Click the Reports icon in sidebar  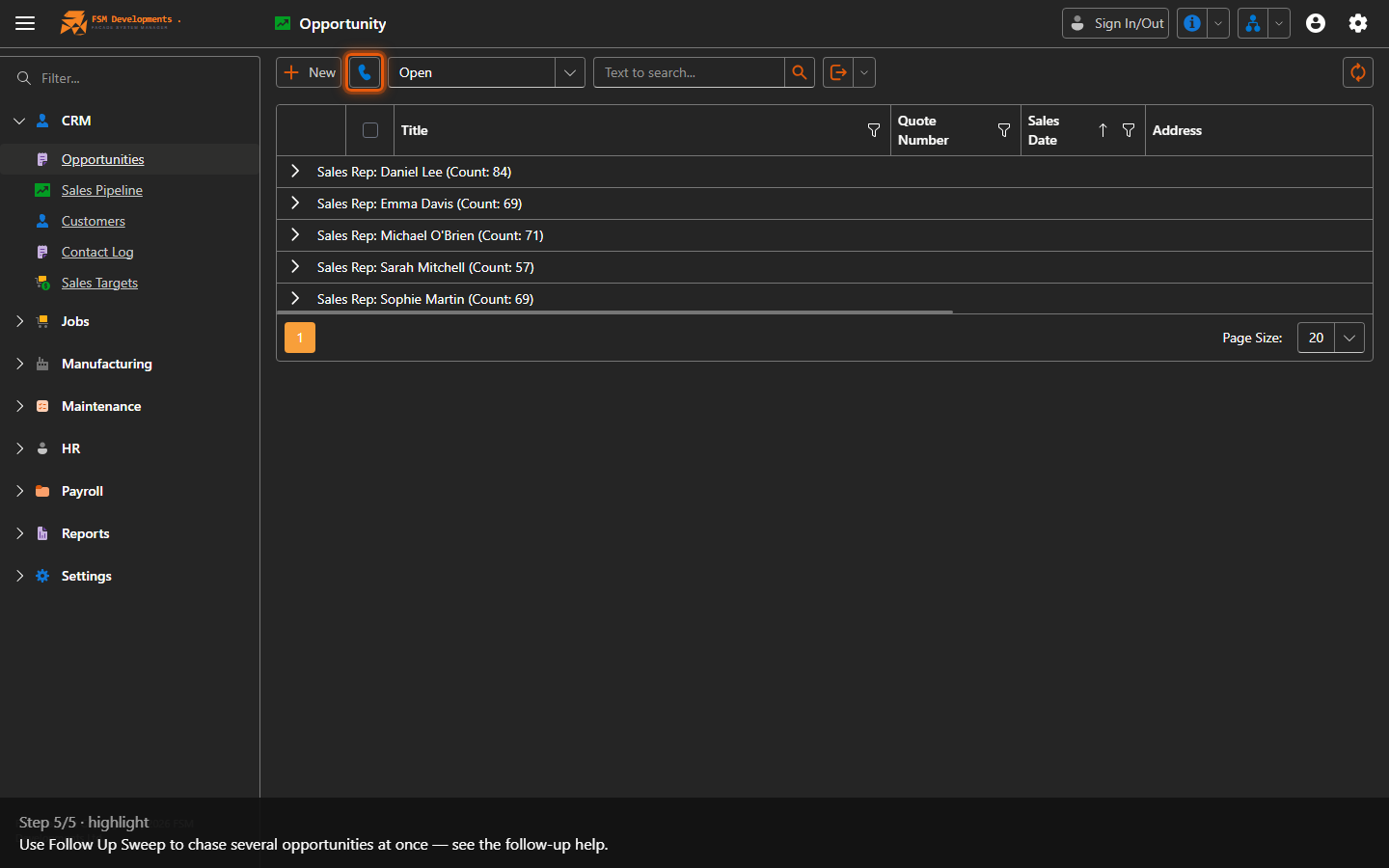click(x=42, y=533)
